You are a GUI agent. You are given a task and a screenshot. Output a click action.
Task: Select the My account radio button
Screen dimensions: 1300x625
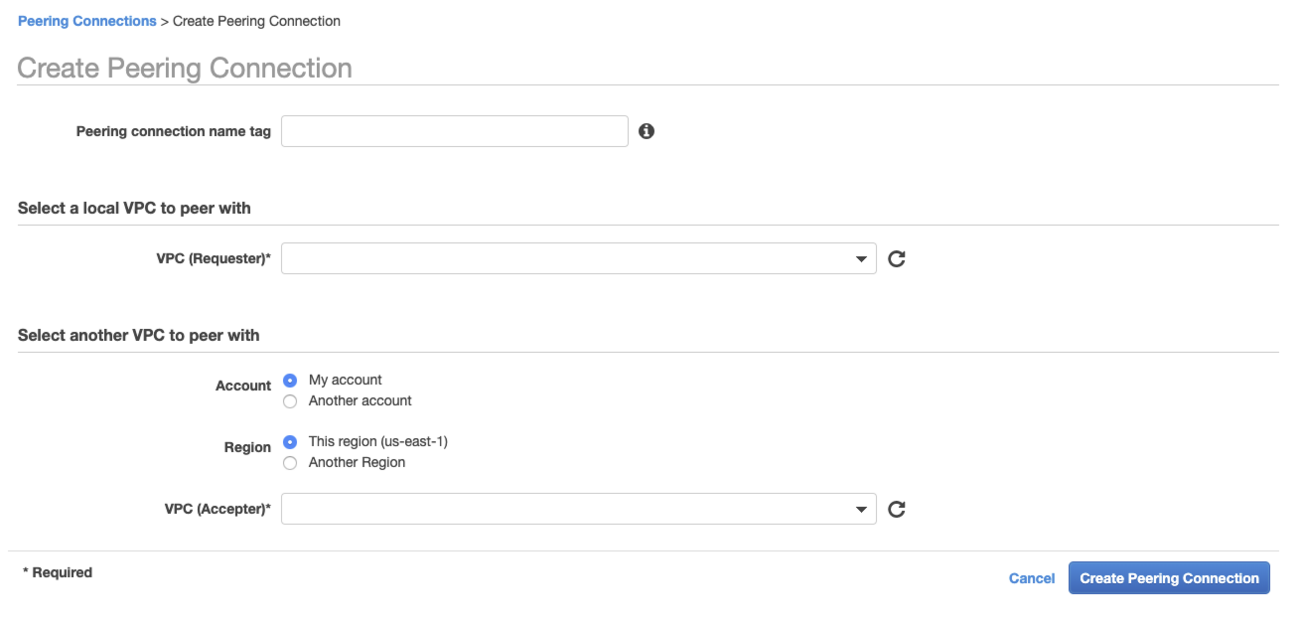[x=290, y=380]
